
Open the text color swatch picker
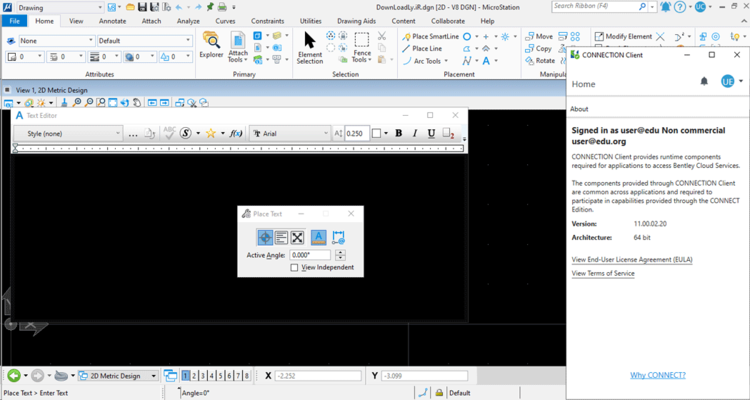pyautogui.click(x=378, y=133)
